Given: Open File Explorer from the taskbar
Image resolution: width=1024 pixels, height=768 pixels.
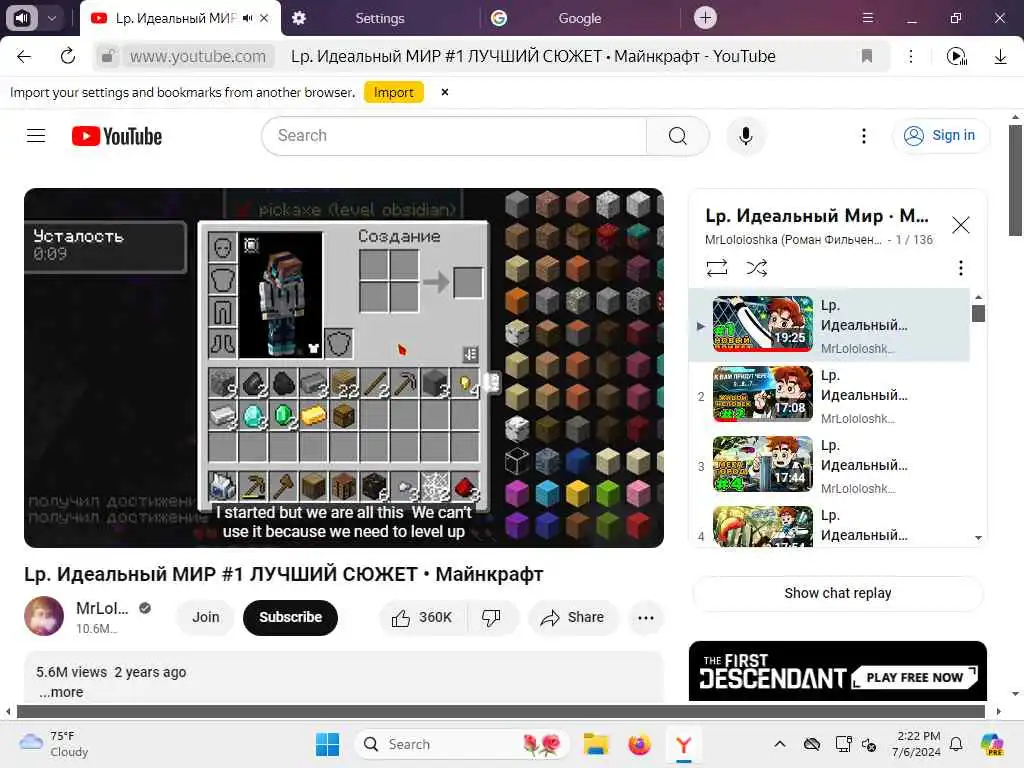Looking at the screenshot, I should [x=596, y=744].
